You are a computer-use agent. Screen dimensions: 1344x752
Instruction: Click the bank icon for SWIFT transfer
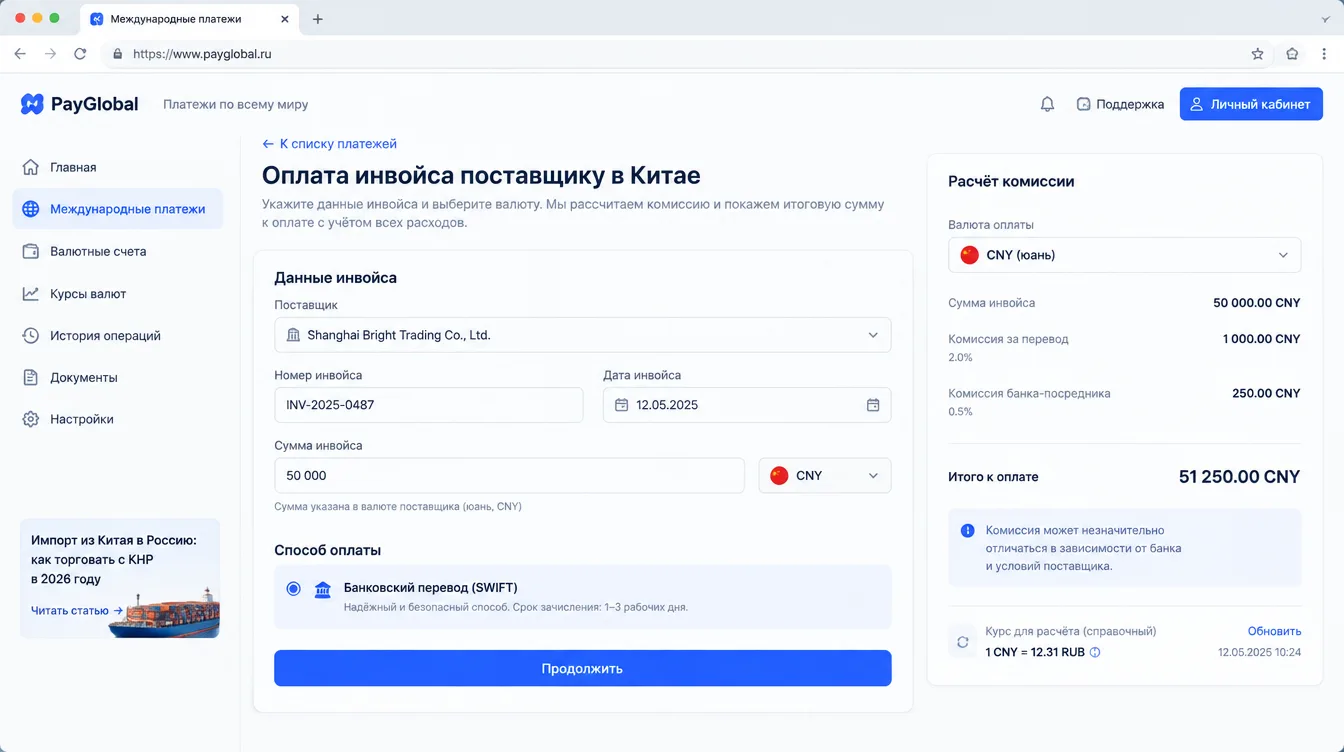[x=323, y=589]
